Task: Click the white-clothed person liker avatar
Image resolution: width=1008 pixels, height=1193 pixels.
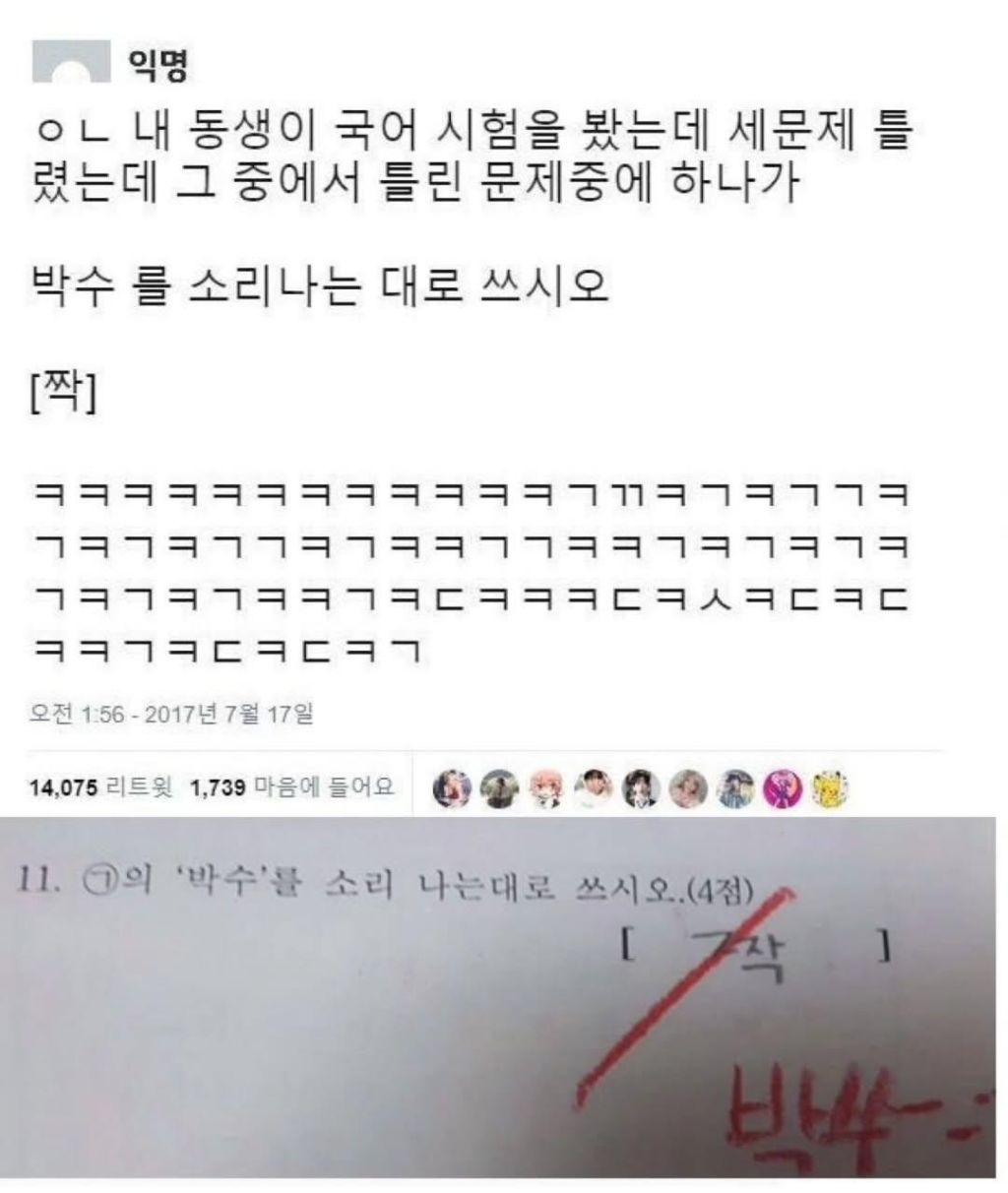Action: pyautogui.click(x=594, y=788)
